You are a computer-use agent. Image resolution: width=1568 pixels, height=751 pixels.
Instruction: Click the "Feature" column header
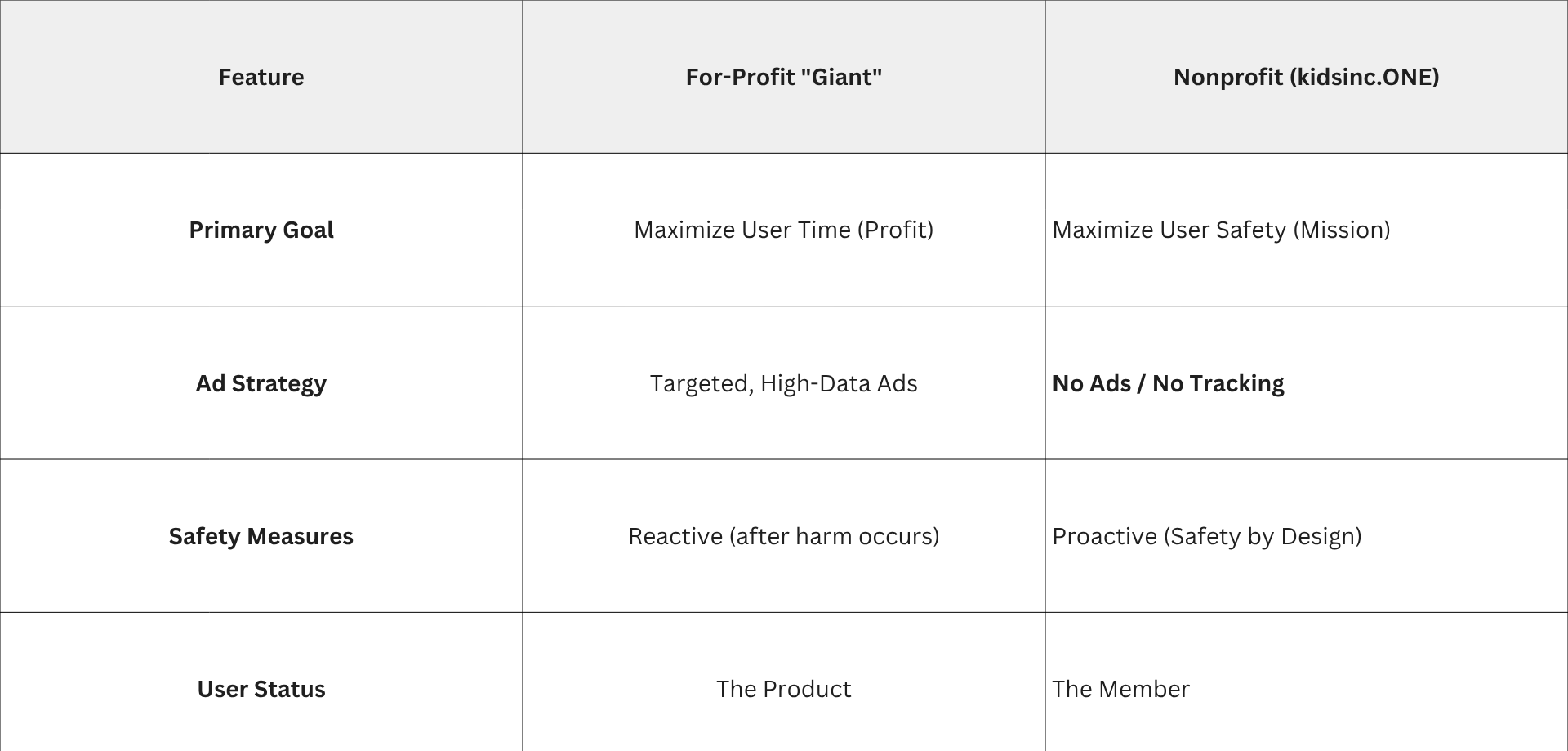tap(261, 77)
